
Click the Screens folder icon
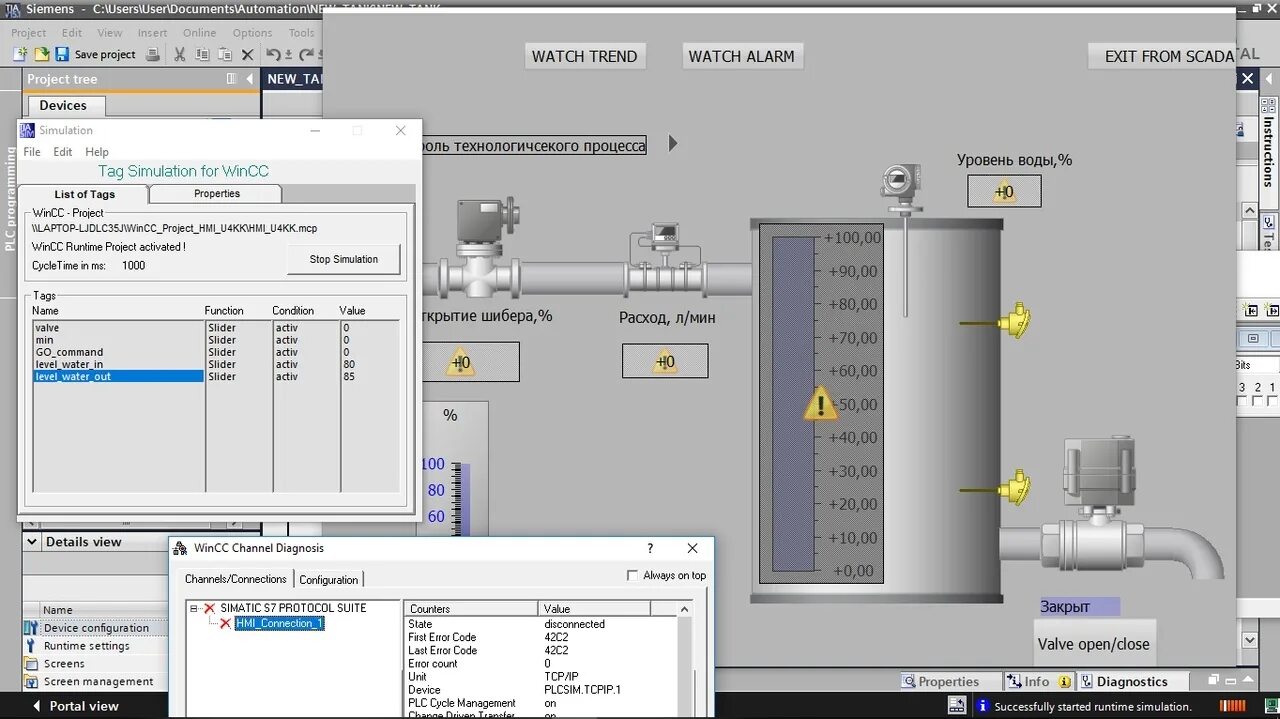(x=30, y=663)
